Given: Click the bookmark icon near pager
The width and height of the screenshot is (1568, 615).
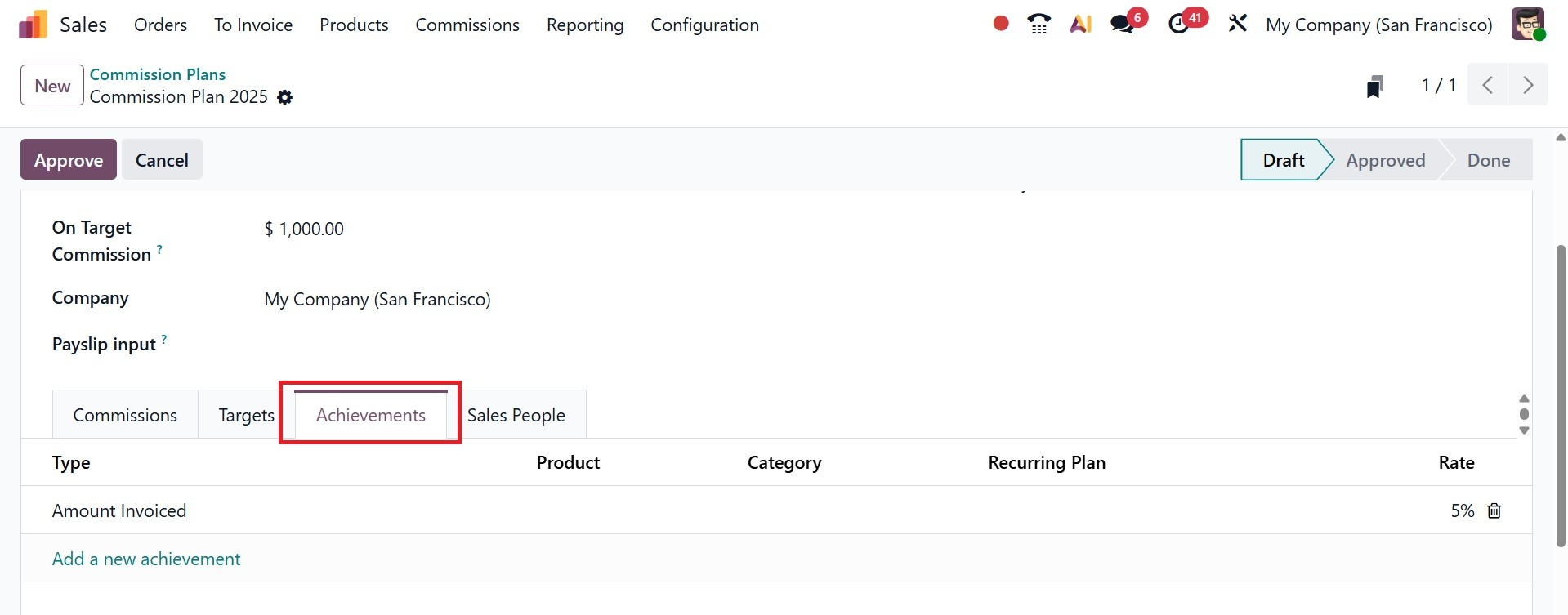Looking at the screenshot, I should coord(1374,86).
